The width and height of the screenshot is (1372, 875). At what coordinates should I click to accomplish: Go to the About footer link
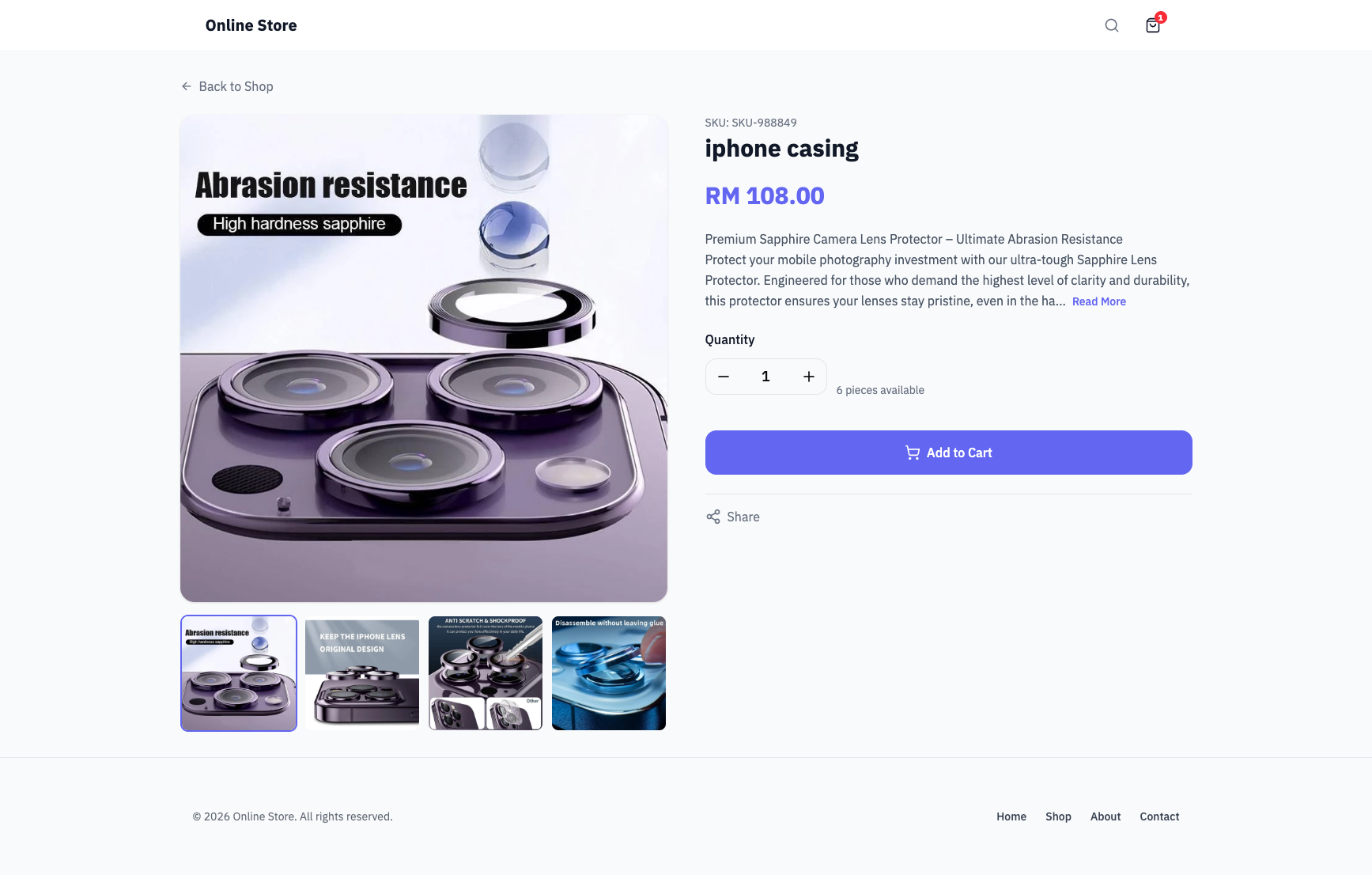(x=1106, y=816)
